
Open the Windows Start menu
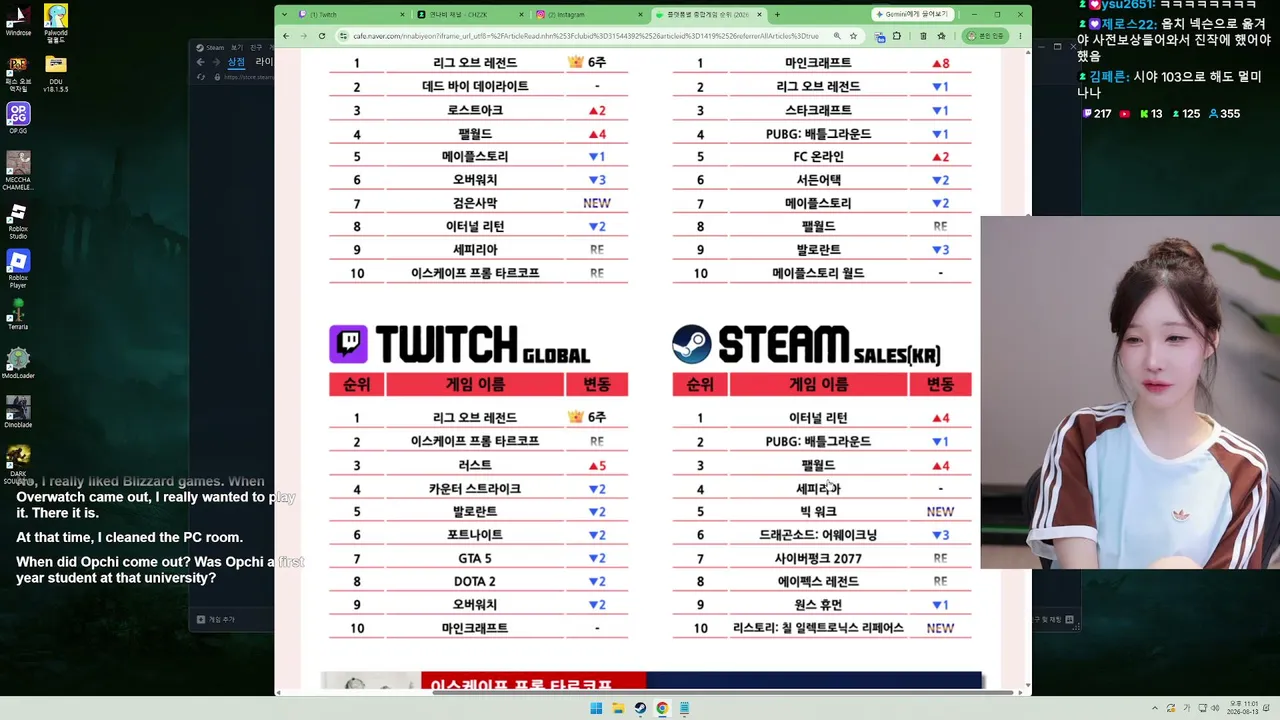click(x=596, y=708)
